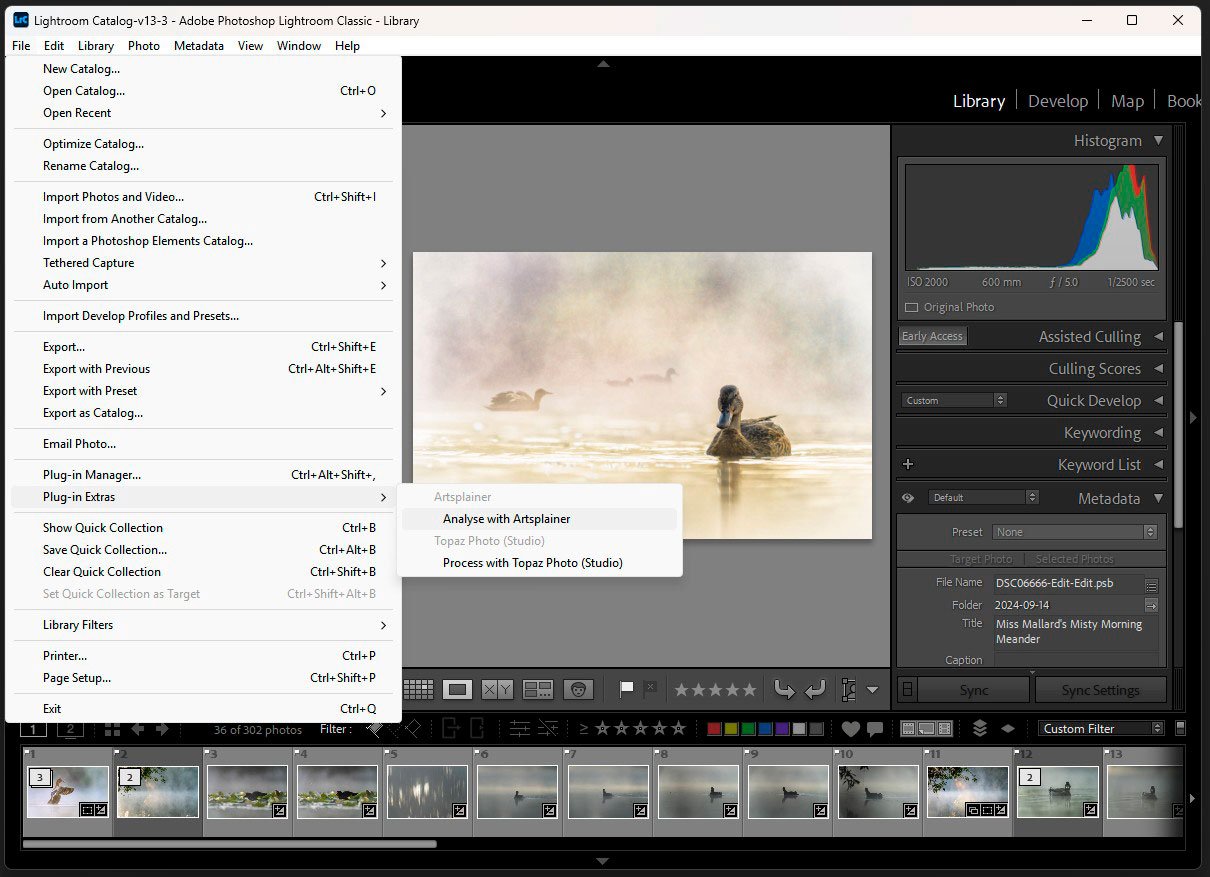This screenshot has width=1210, height=877.
Task: Select the Loupe view icon
Action: (x=457, y=689)
